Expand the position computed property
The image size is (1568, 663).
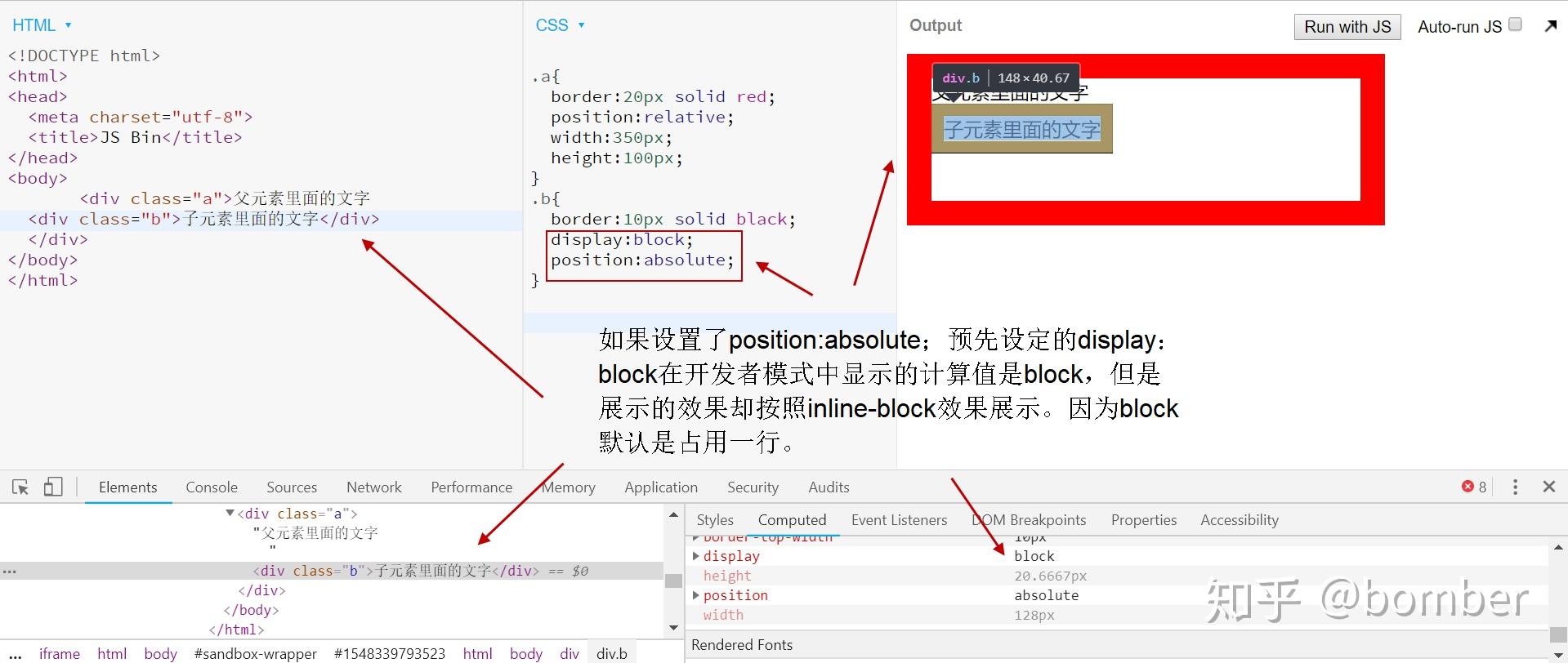(696, 595)
